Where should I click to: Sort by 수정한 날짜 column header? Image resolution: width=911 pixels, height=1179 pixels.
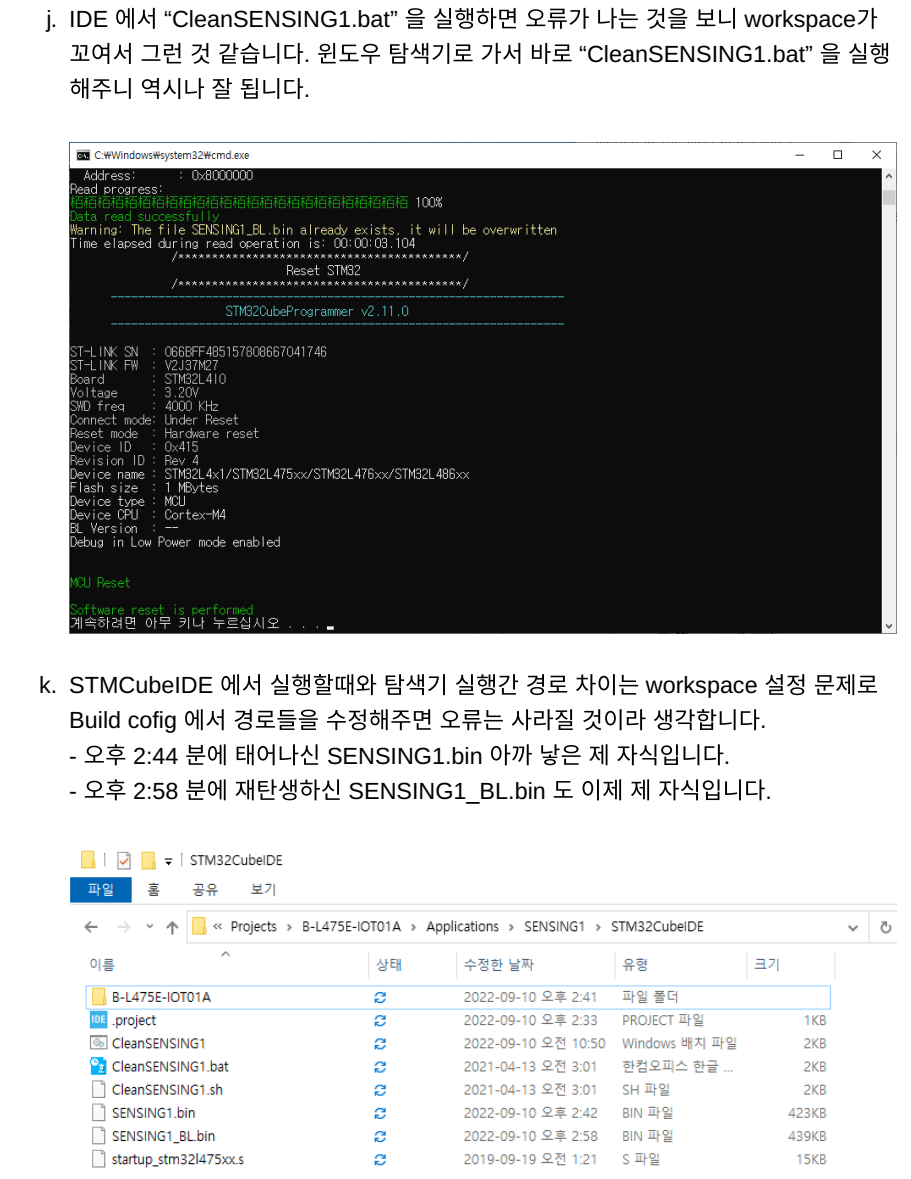click(x=498, y=965)
